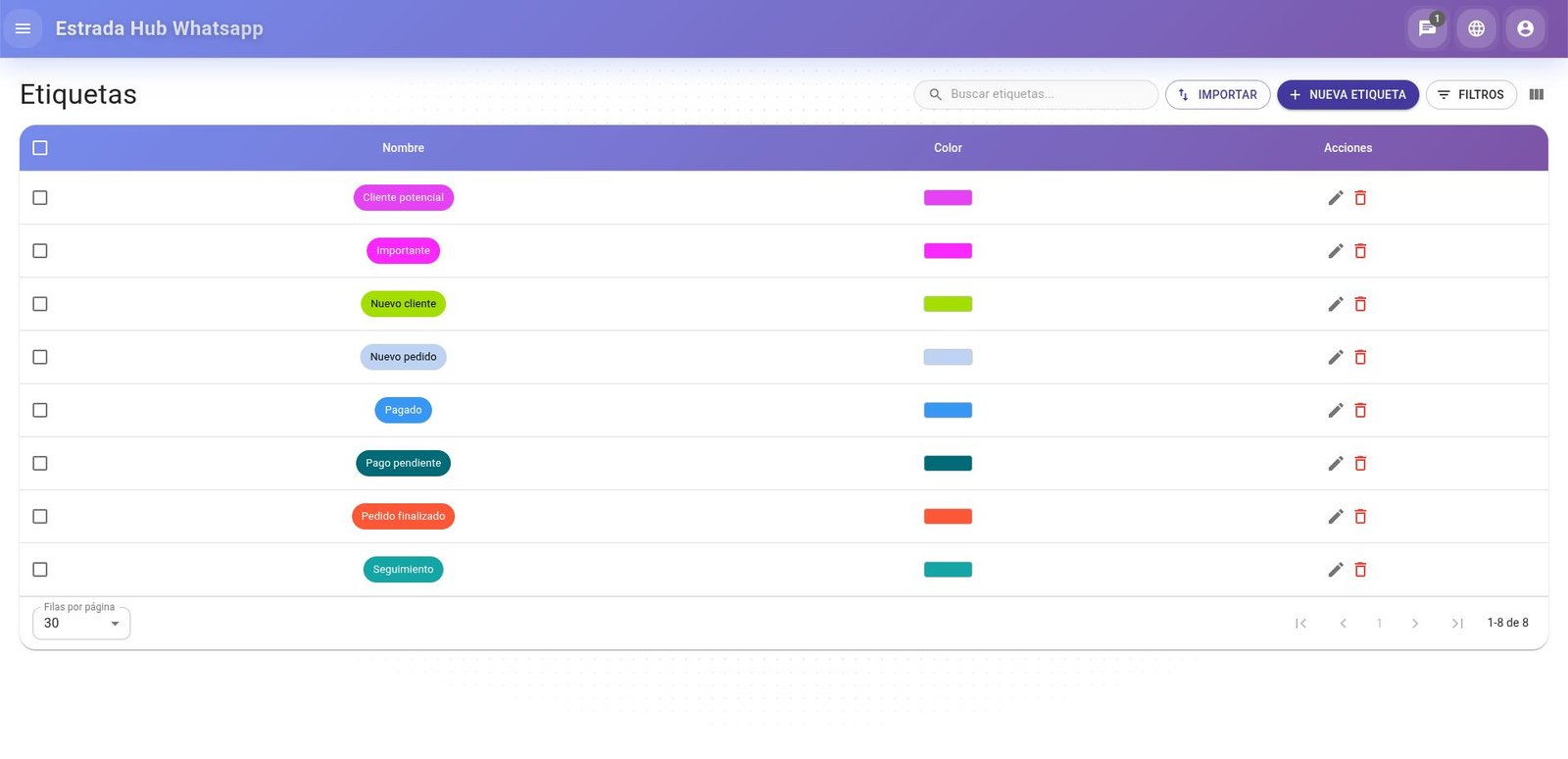The height and width of the screenshot is (759, 1568).
Task: Open the hamburger navigation menu
Action: point(23,28)
